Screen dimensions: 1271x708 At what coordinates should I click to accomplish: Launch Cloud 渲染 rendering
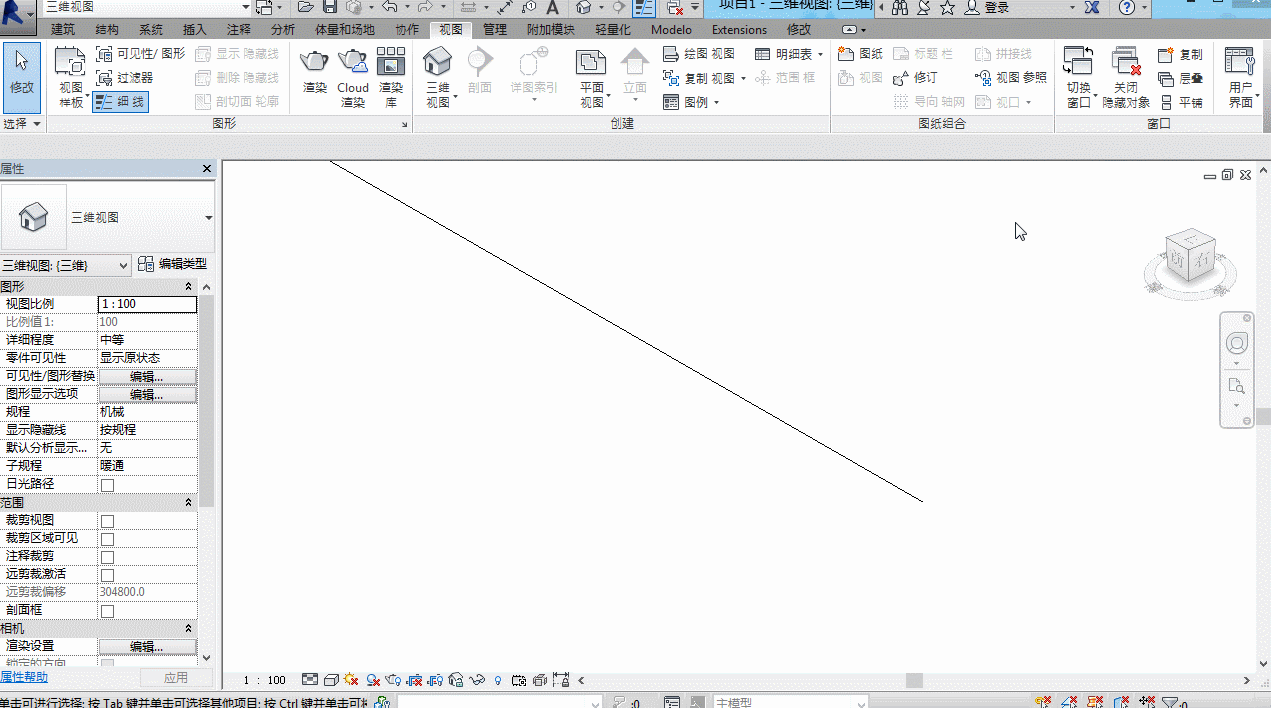[353, 77]
